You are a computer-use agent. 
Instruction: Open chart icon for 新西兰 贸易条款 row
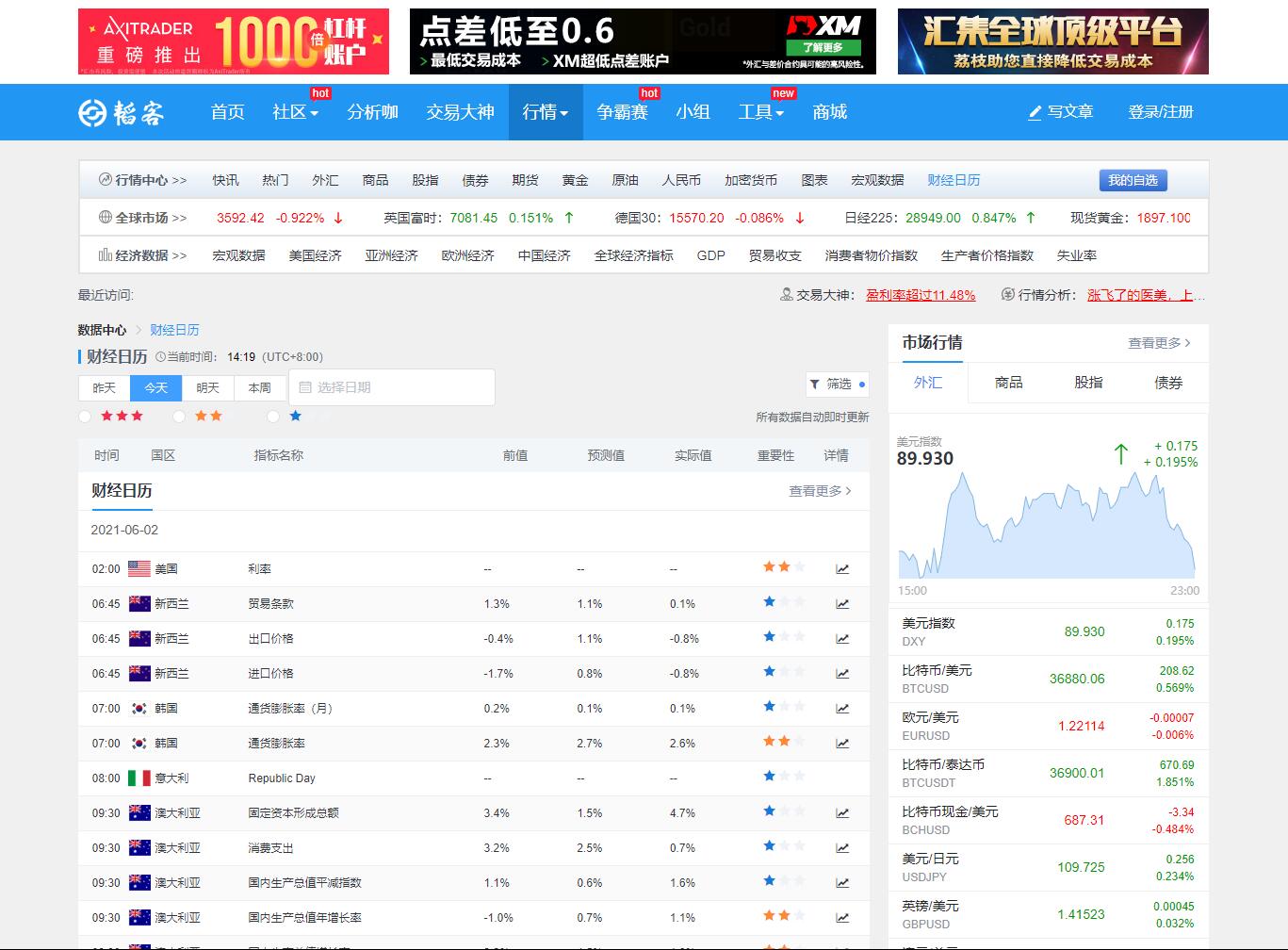[x=842, y=604]
